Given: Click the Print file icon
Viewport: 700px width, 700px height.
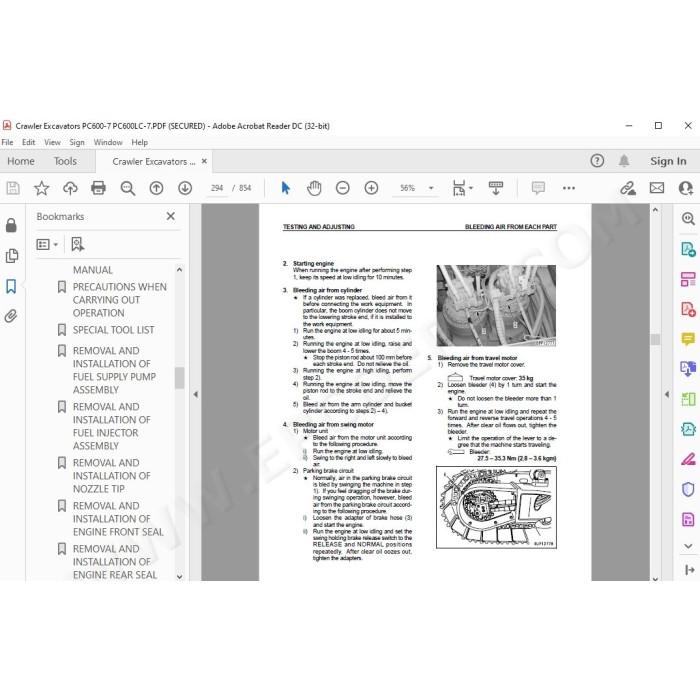Looking at the screenshot, I should (98, 188).
